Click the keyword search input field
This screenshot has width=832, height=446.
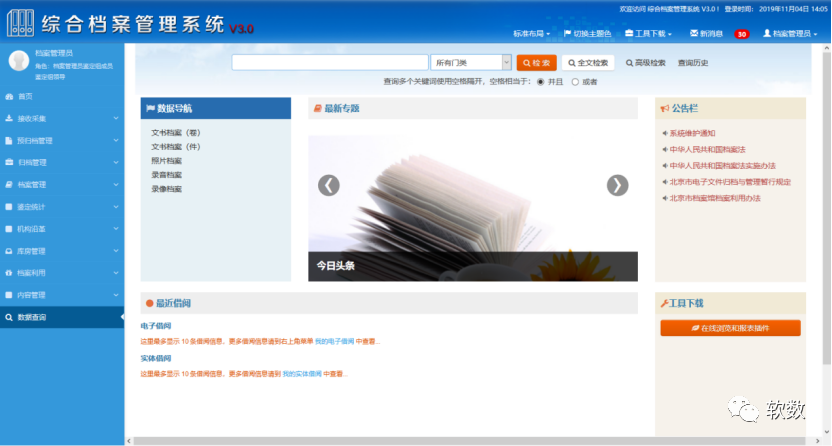pos(330,62)
